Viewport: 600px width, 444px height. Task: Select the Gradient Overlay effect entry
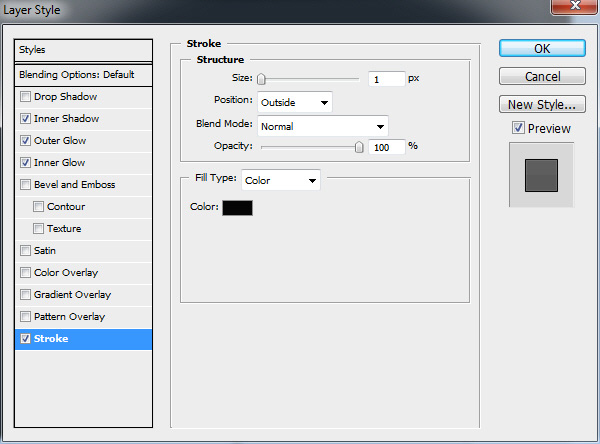(x=83, y=295)
